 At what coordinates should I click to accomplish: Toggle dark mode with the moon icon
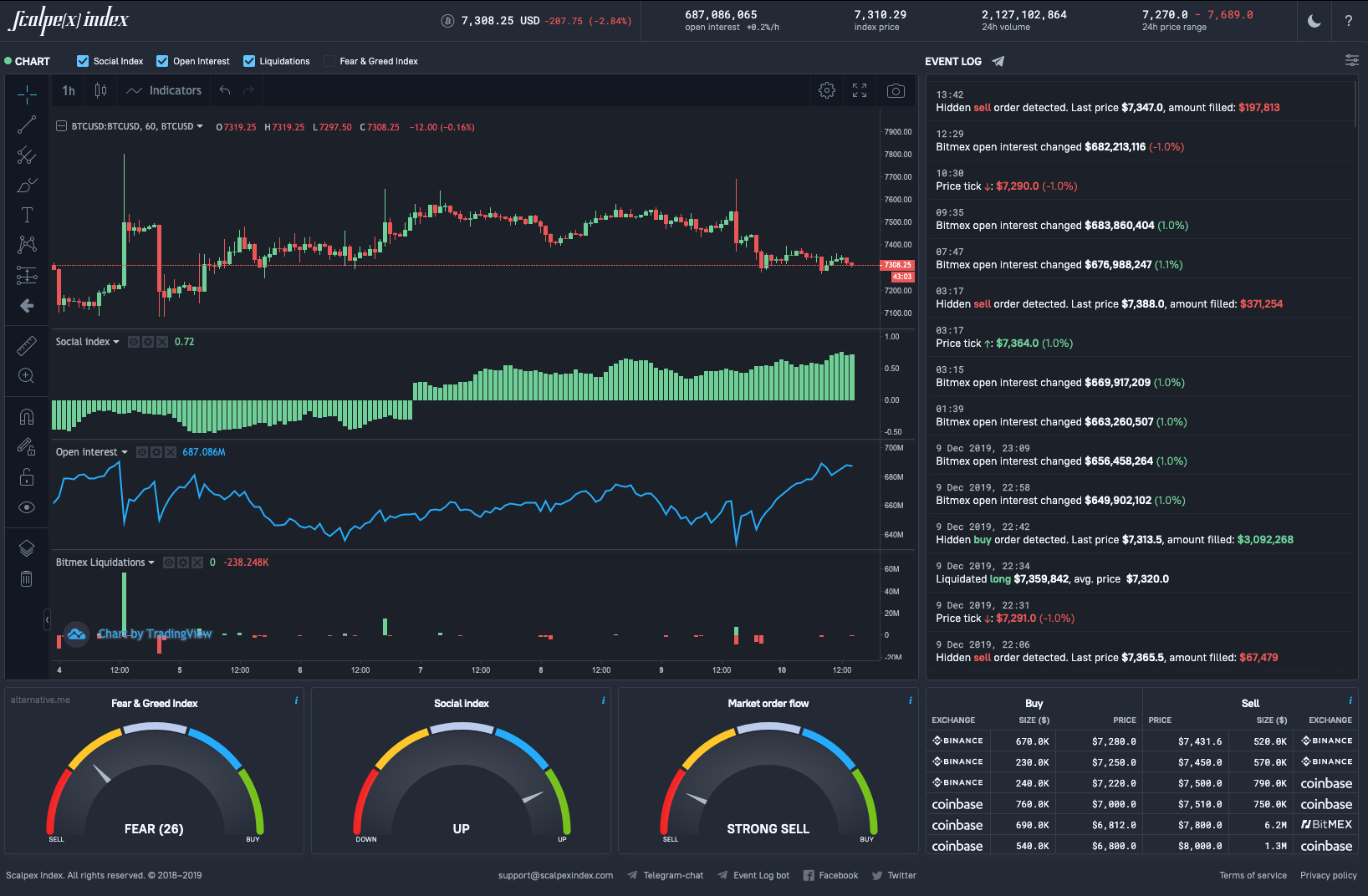(1314, 21)
